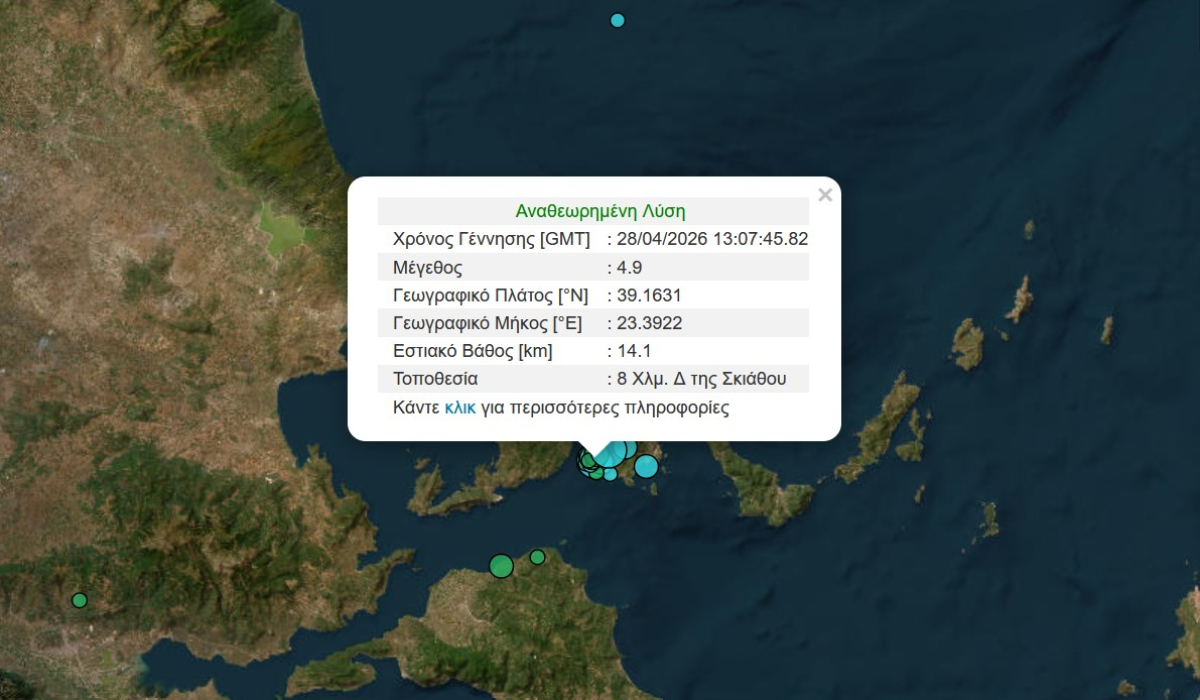Select the large green marker on Evia's north coast

point(501,566)
